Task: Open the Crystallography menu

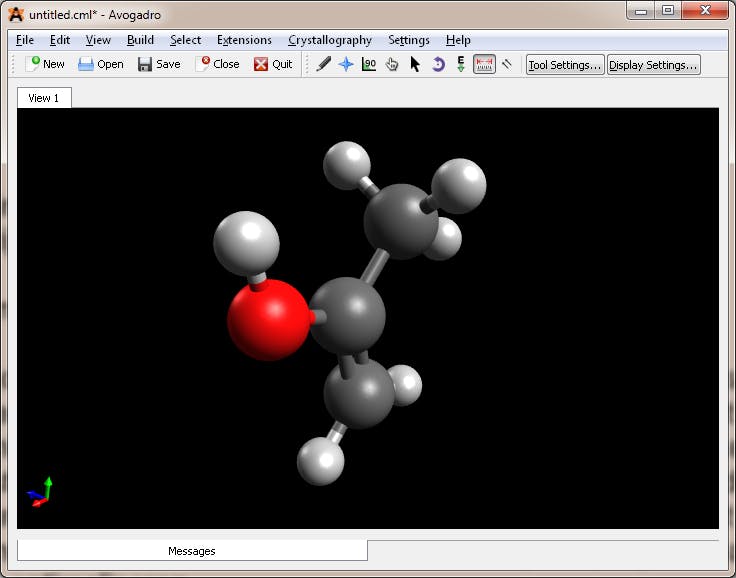Action: (329, 40)
